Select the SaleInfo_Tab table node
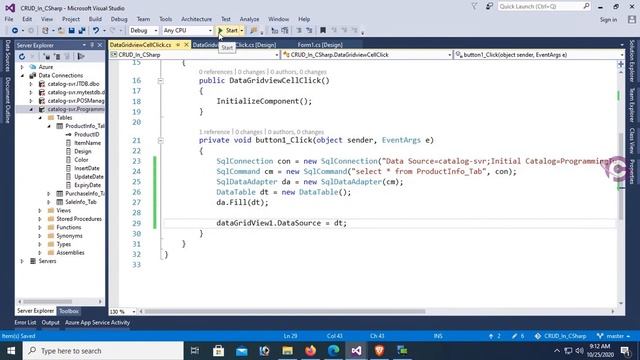 click(x=81, y=202)
